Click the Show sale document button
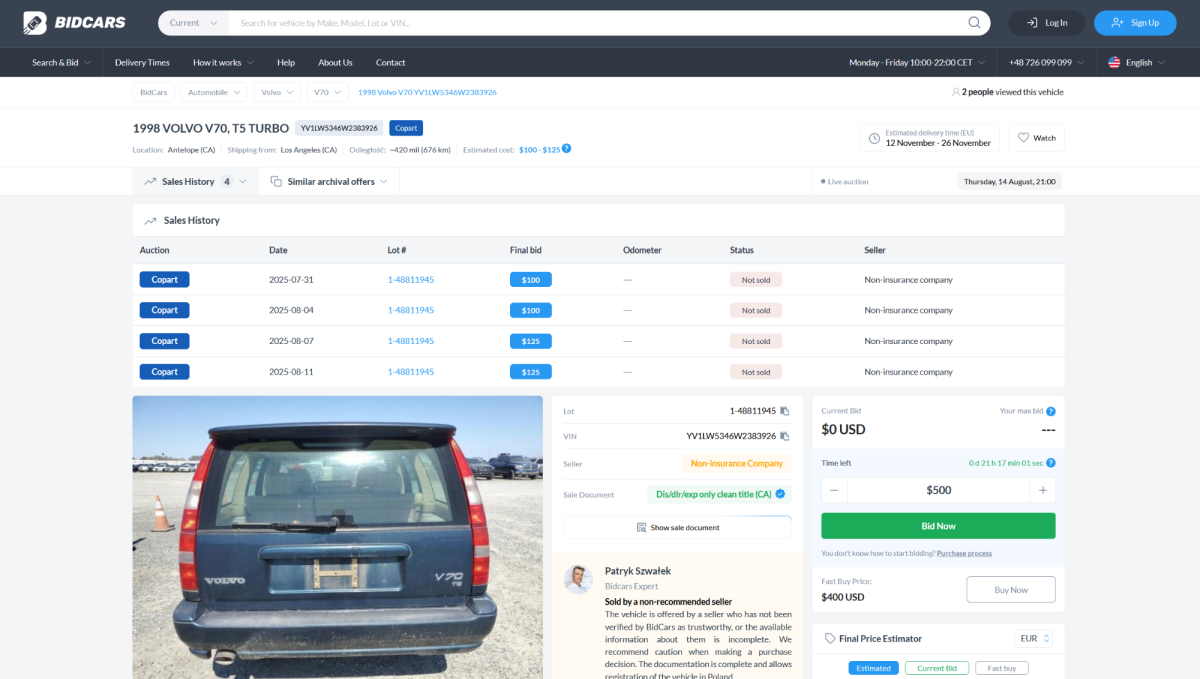This screenshot has width=1200, height=679. click(x=677, y=527)
